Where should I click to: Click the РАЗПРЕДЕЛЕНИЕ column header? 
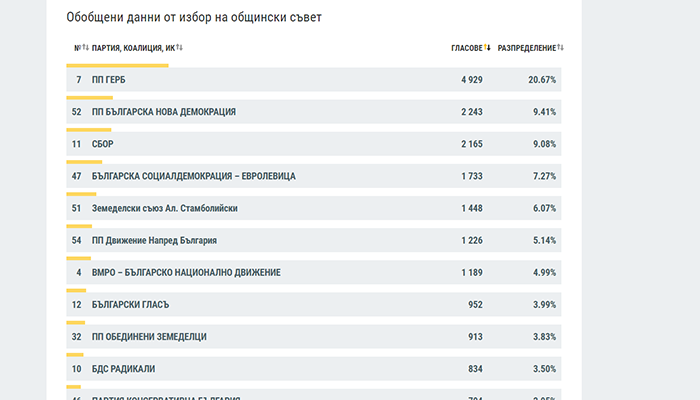click(x=527, y=48)
